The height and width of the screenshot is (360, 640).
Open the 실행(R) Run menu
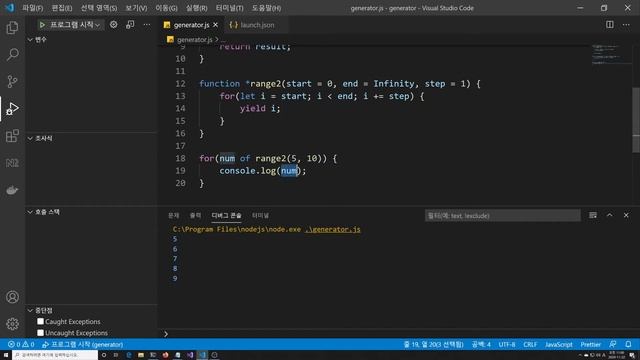point(196,8)
